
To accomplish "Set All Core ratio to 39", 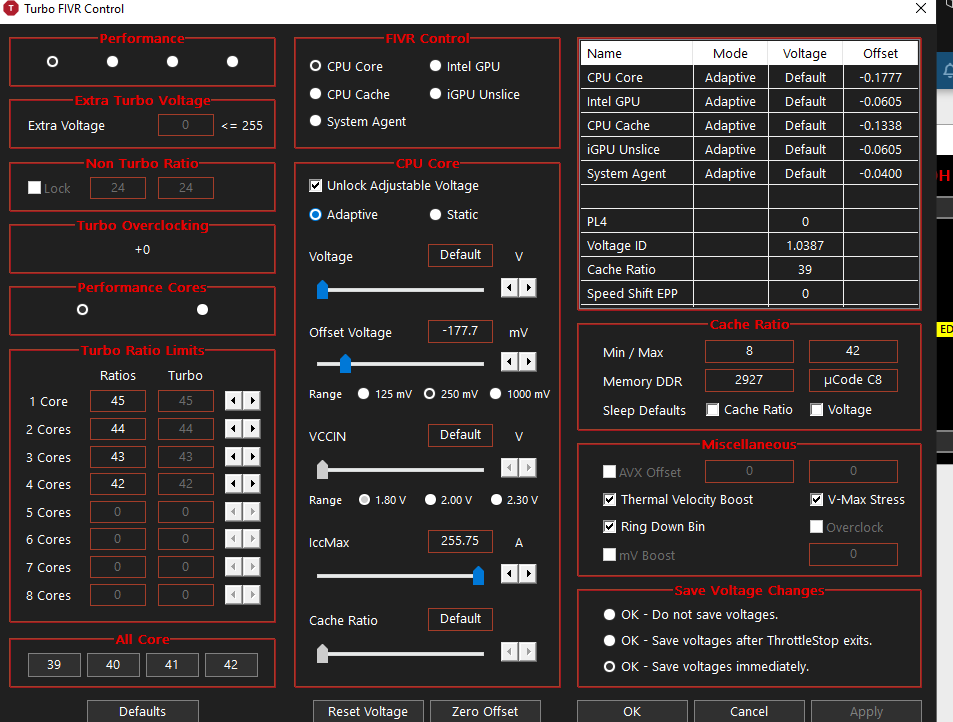I will 54,664.
